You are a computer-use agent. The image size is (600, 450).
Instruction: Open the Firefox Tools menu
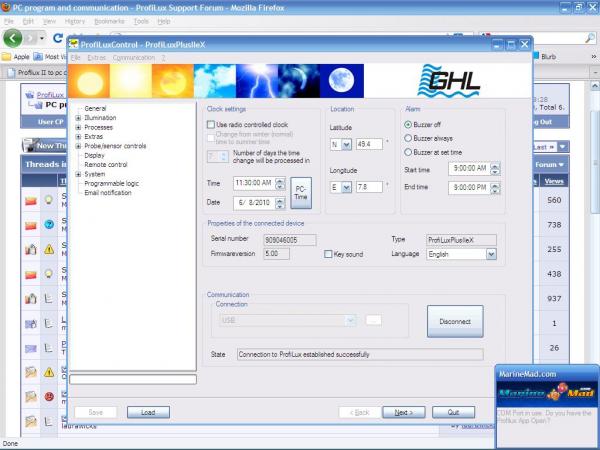pyautogui.click(x=141, y=21)
